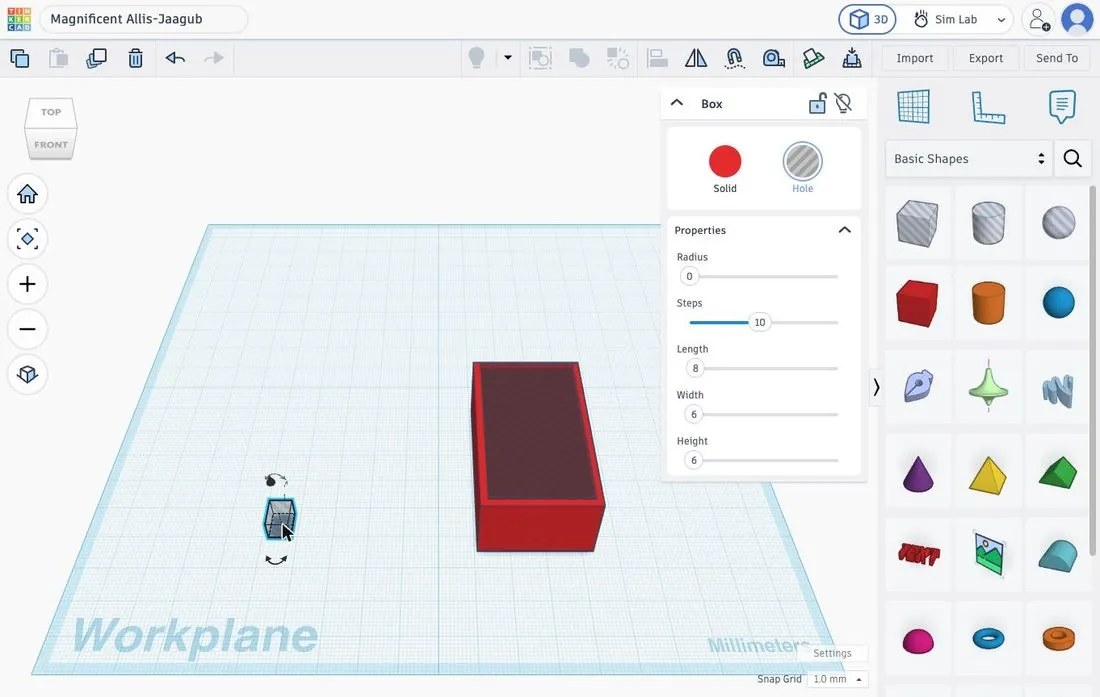Image resolution: width=1100 pixels, height=697 pixels.
Task: Search shapes with the magnifier
Action: click(1073, 158)
